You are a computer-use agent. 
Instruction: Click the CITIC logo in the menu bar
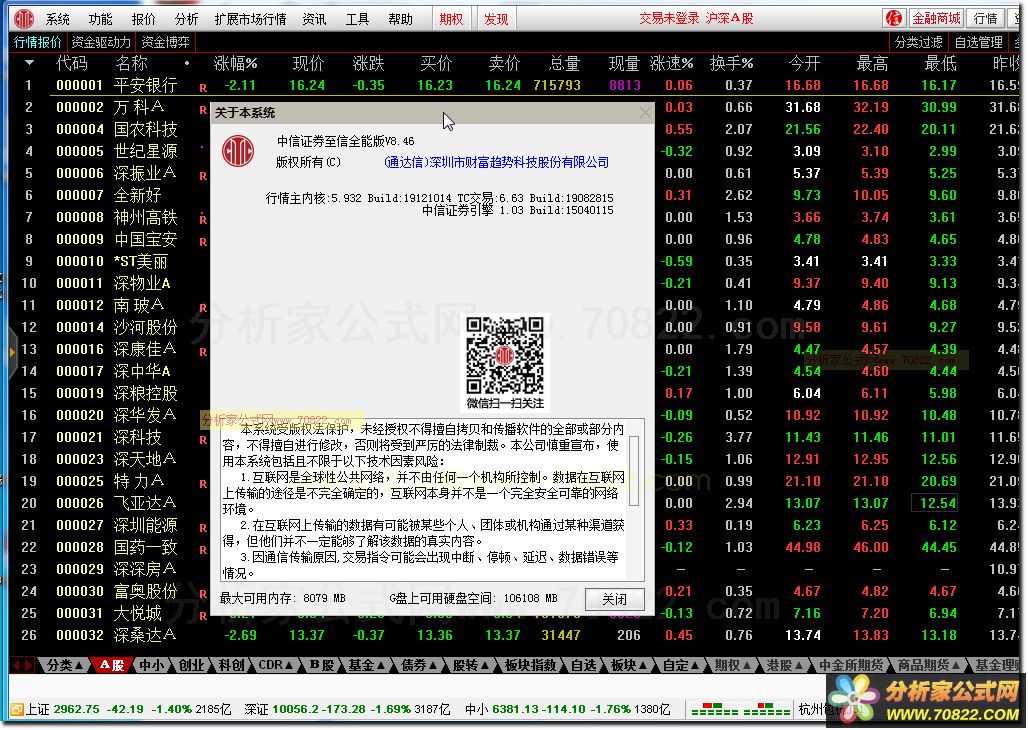click(24, 18)
